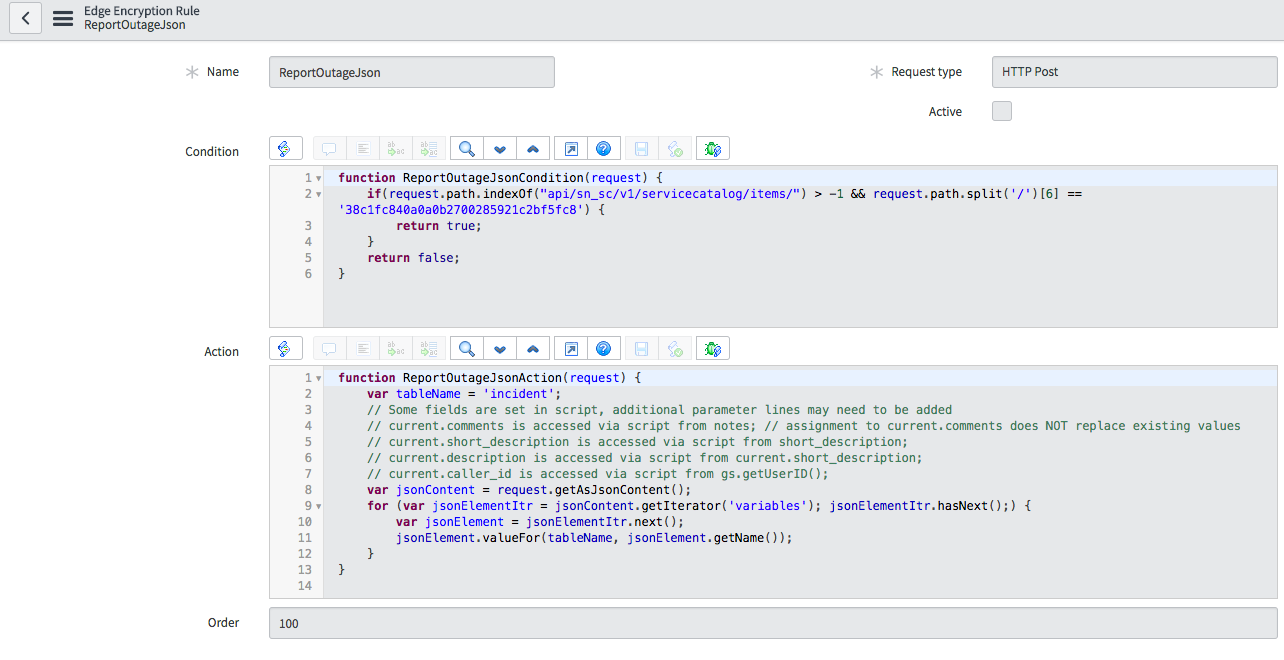Find next match in Action editor
Screen dimensions: 1284x660
click(500, 348)
